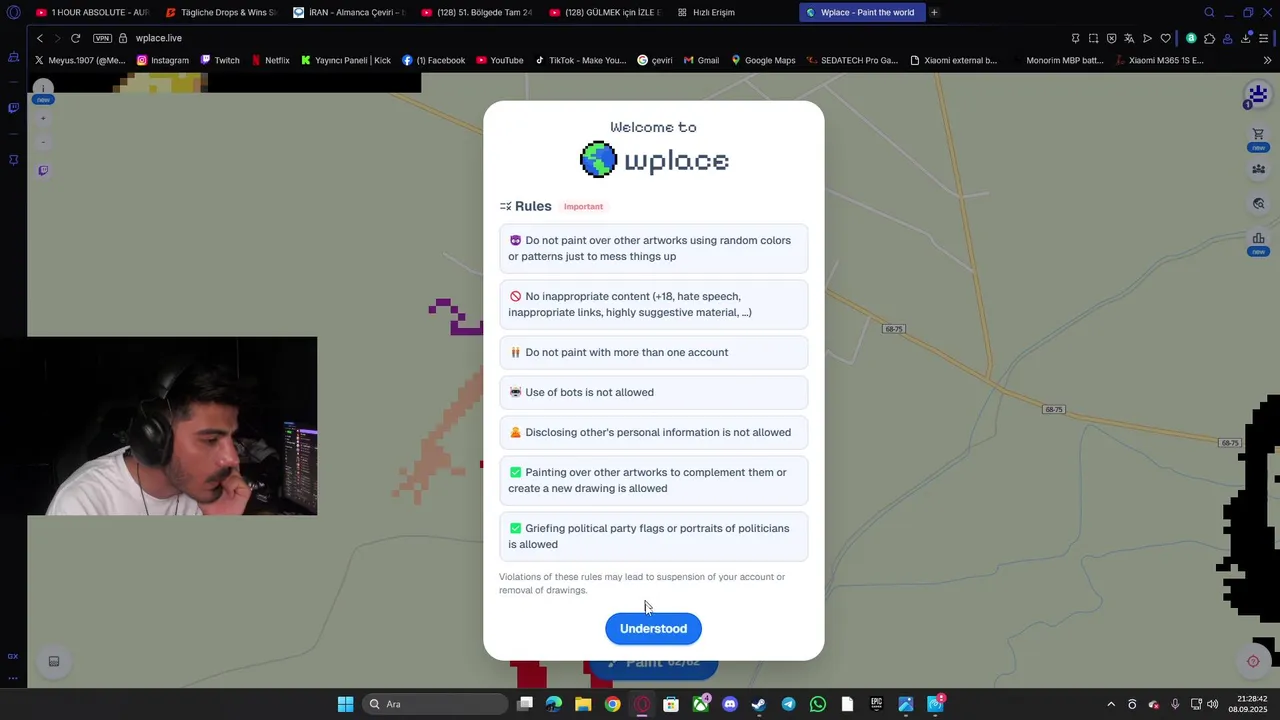This screenshot has width=1280, height=720.
Task: Click the taskbar search box Ara
Action: 435,704
